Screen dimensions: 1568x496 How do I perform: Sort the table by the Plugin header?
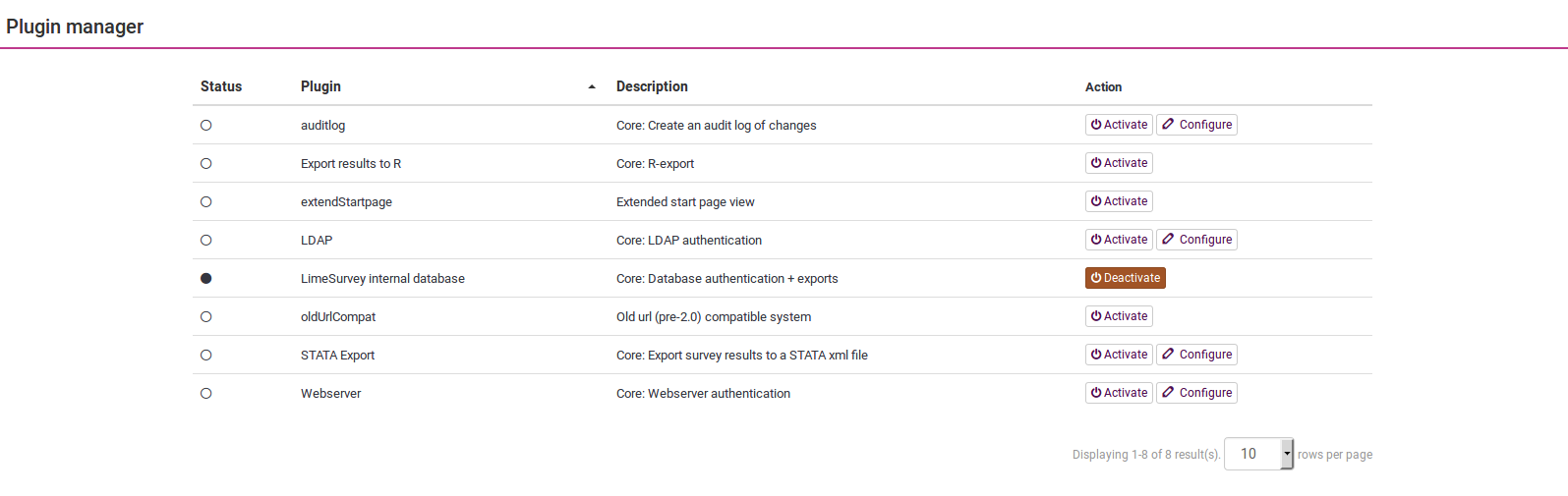(320, 86)
